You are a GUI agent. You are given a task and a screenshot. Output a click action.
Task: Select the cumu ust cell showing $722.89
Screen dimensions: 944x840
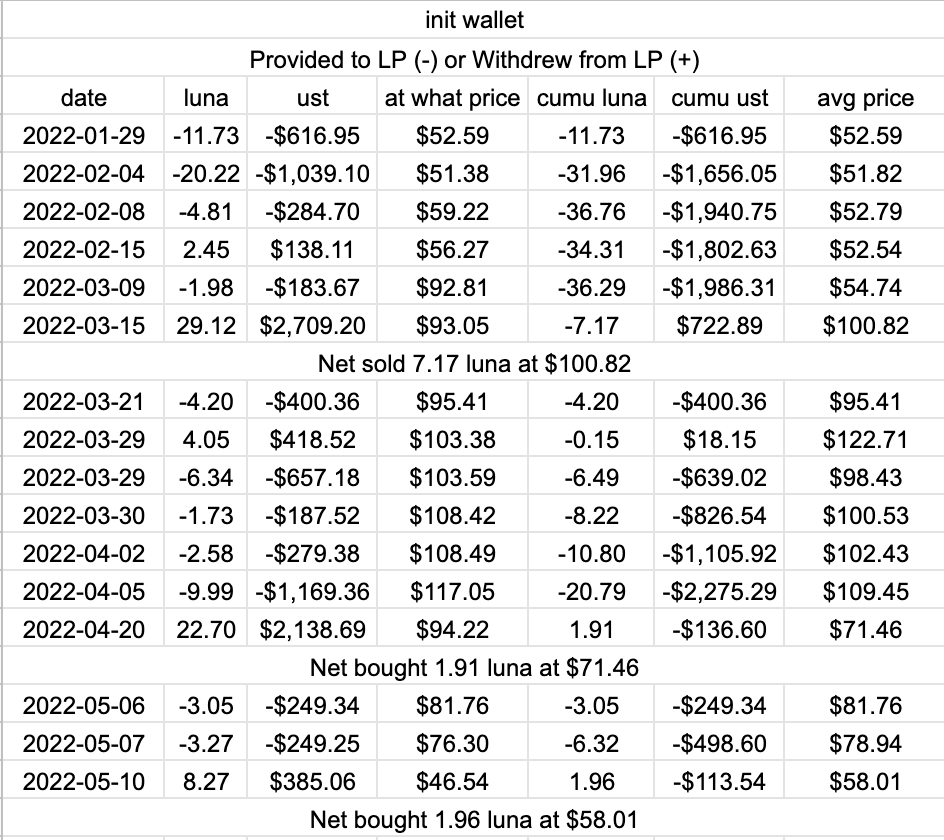(x=719, y=326)
